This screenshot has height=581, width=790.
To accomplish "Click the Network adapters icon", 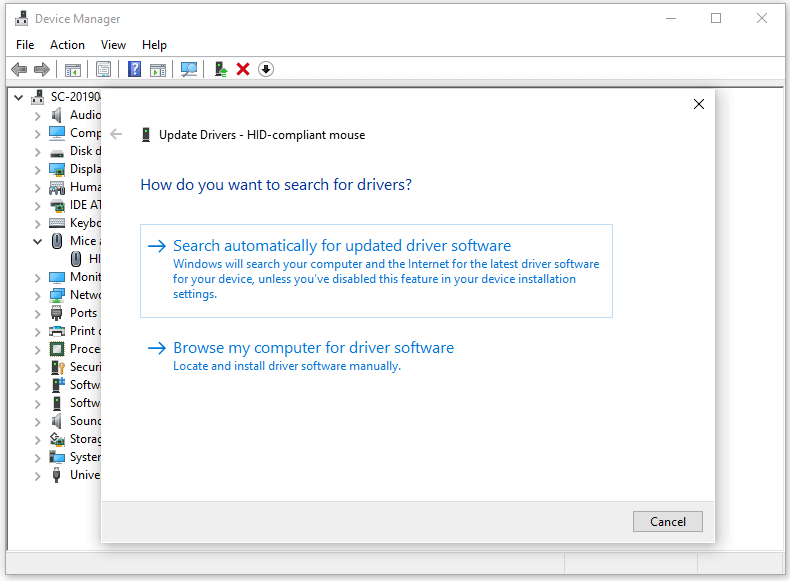I will click(x=57, y=295).
